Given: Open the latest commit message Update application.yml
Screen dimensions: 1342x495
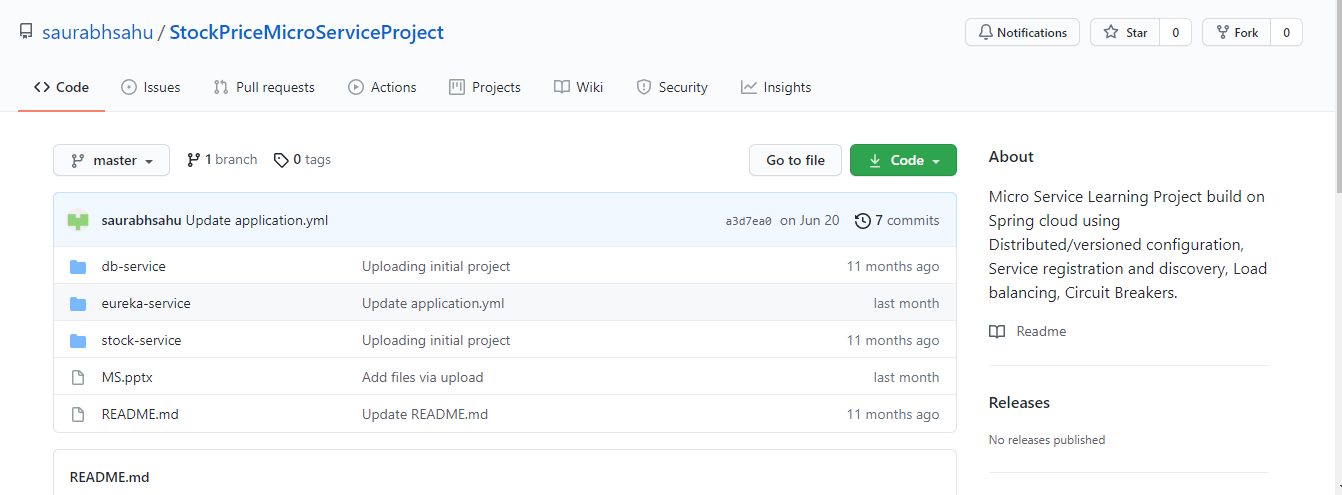Looking at the screenshot, I should point(257,220).
